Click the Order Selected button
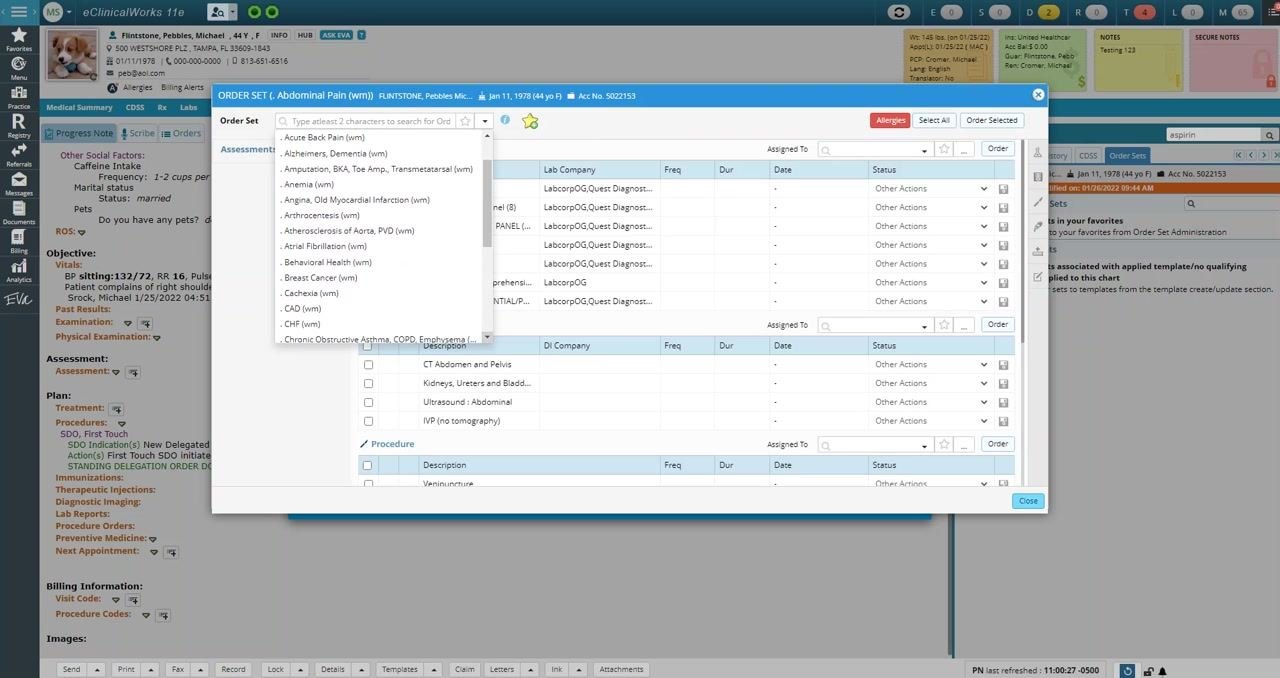 tap(991, 120)
